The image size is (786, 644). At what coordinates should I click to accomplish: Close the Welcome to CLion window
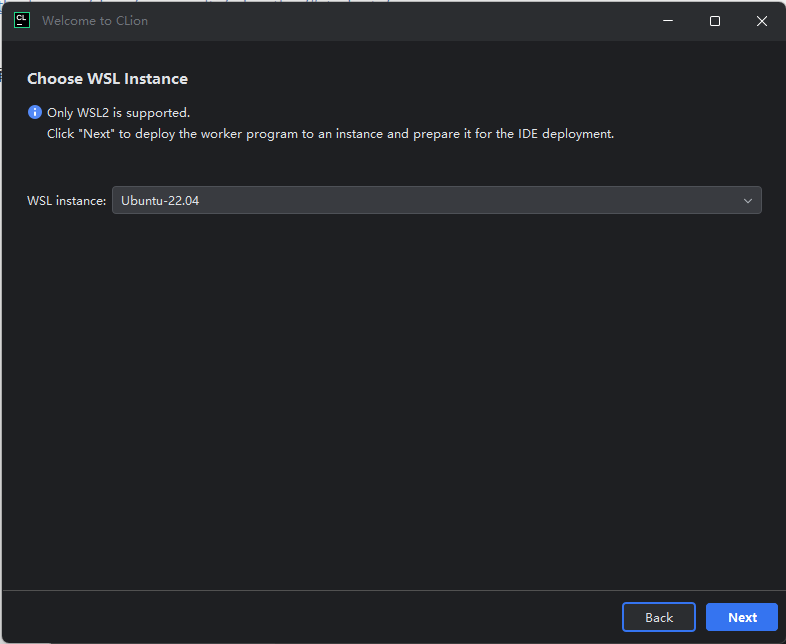(x=762, y=21)
